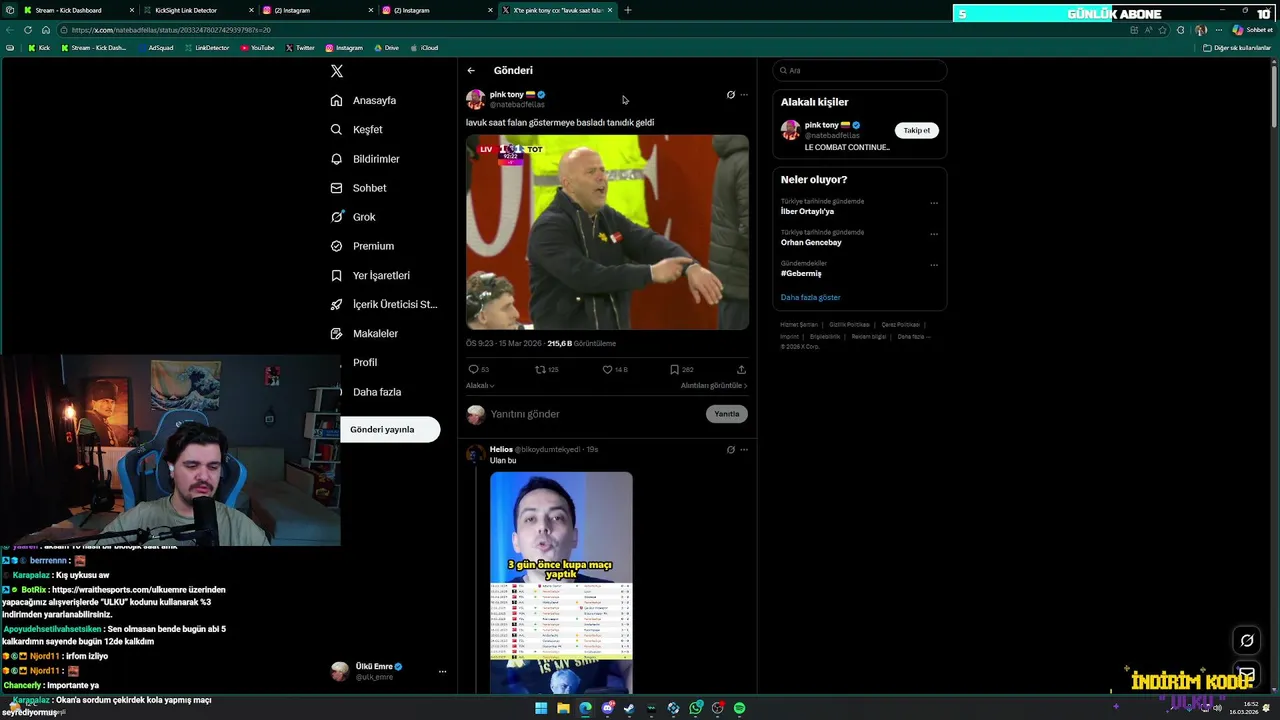Click the X logo in sidebar
This screenshot has width=1280, height=720.
337,71
